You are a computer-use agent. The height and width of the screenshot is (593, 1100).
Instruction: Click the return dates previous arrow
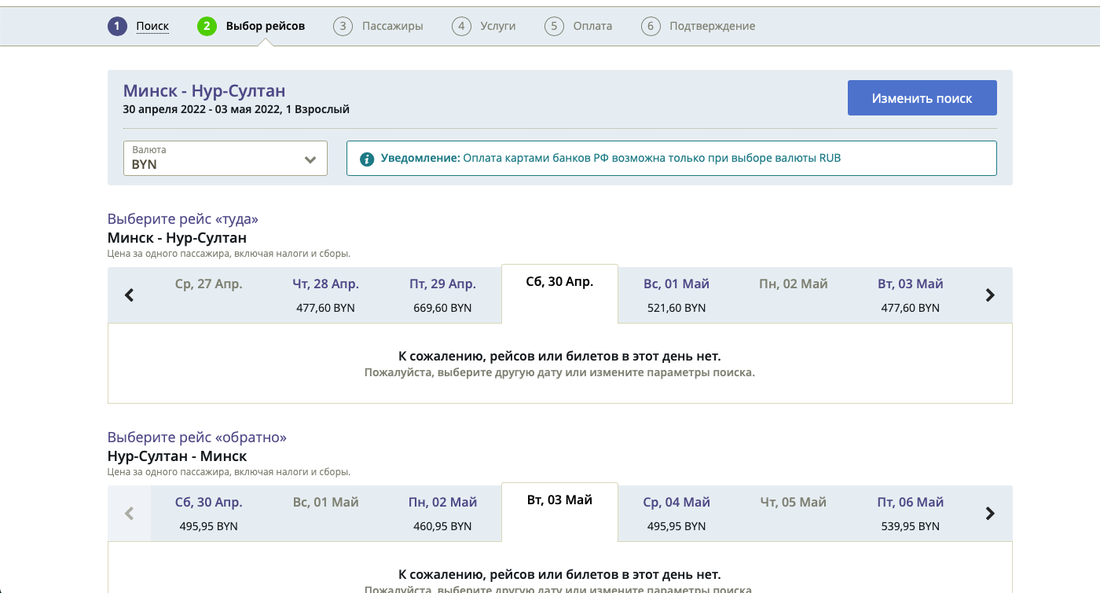pyautogui.click(x=129, y=513)
